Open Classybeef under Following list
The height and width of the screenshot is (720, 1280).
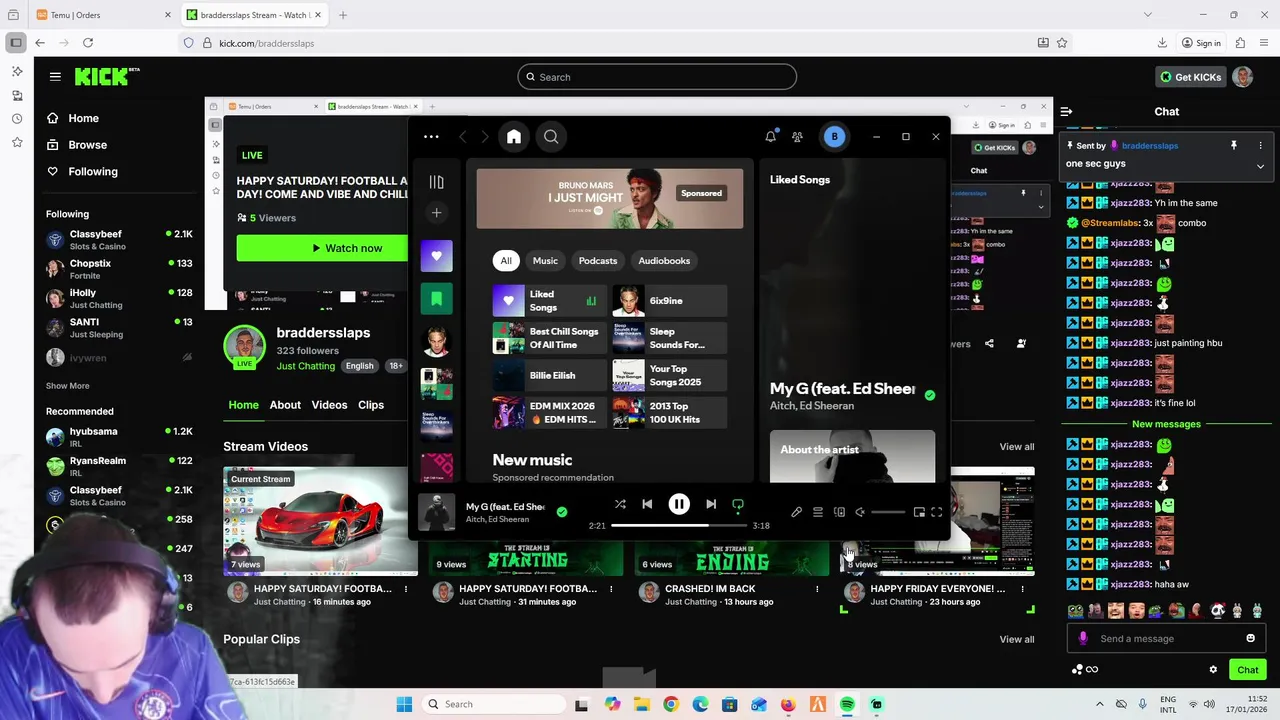pos(119,239)
